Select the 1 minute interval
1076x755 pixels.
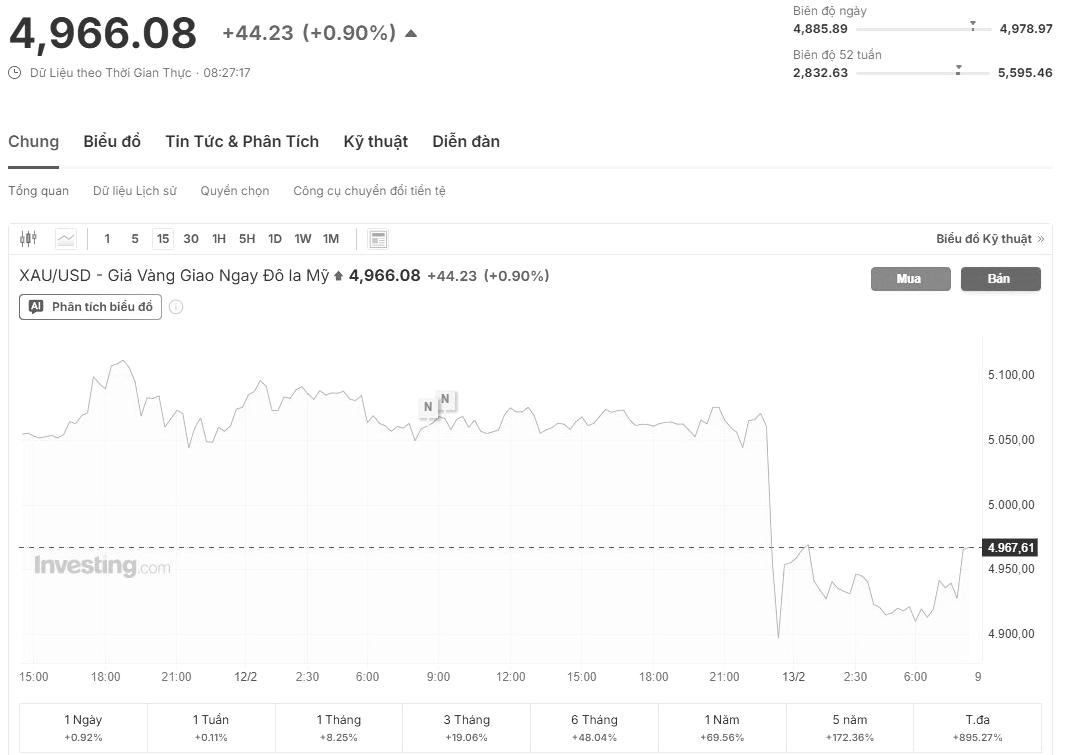(x=107, y=239)
